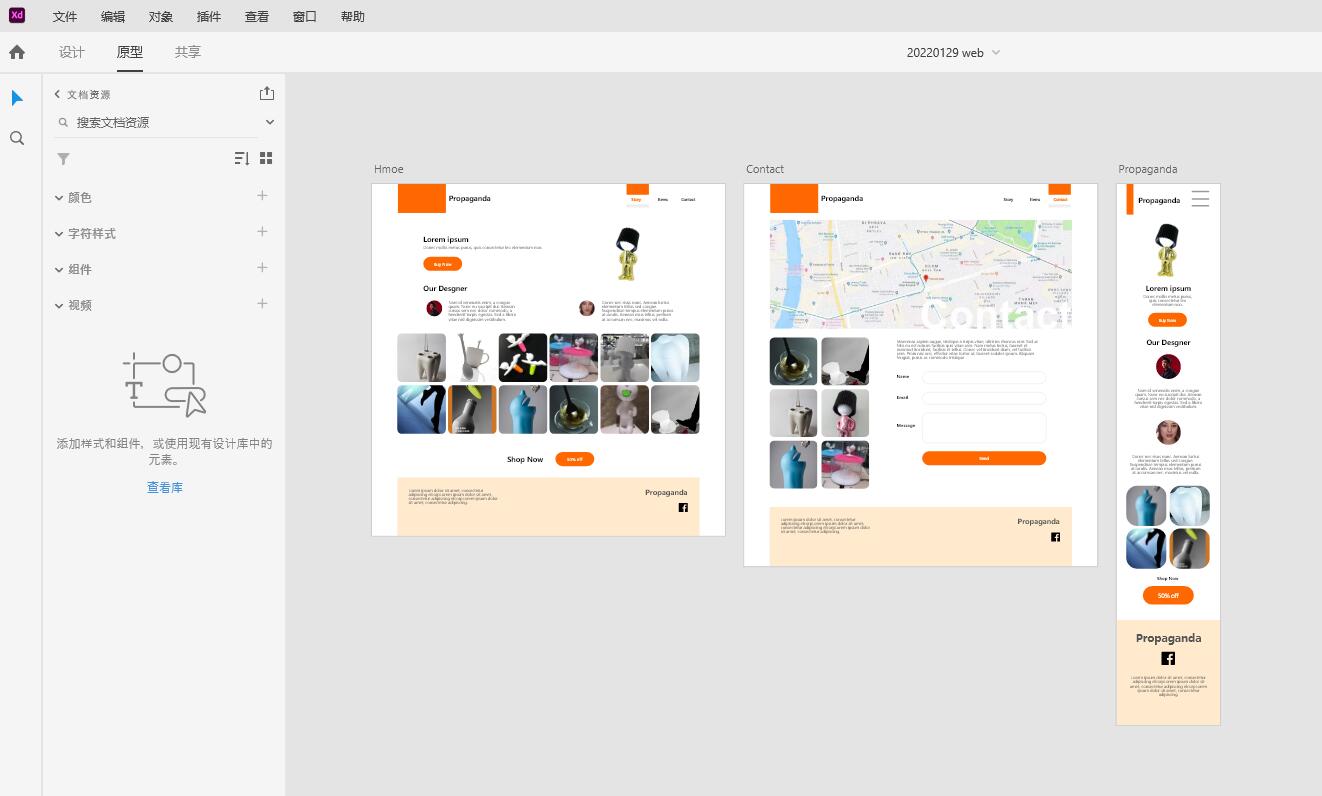The width and height of the screenshot is (1322, 796).
Task: Switch to the 共享 tab
Action: 188,52
